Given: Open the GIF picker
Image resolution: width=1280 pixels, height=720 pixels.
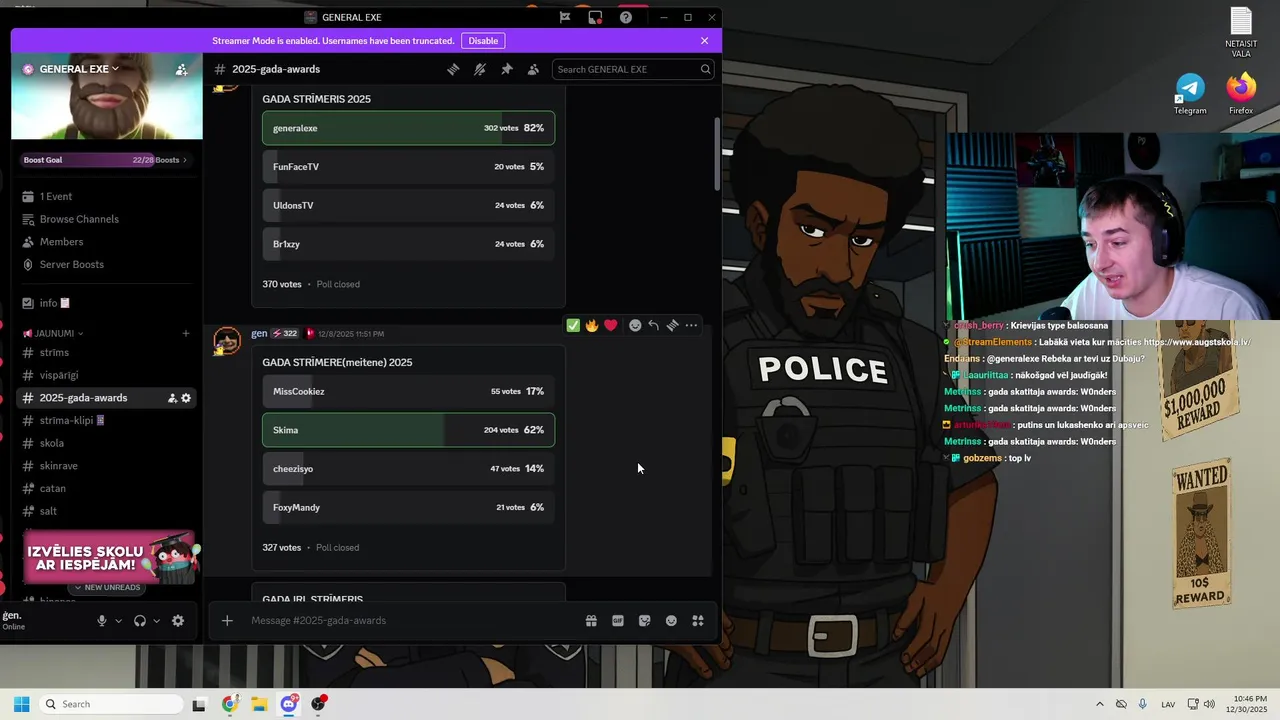Looking at the screenshot, I should 618,620.
